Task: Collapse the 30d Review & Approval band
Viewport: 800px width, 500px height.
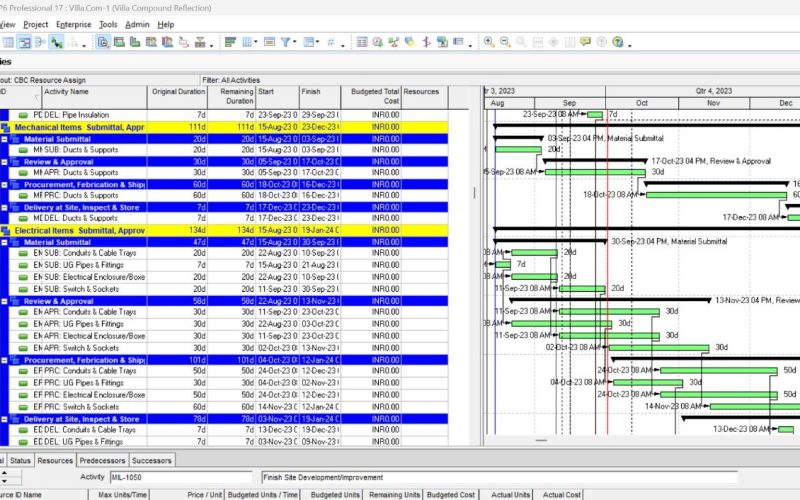Action: point(4,162)
